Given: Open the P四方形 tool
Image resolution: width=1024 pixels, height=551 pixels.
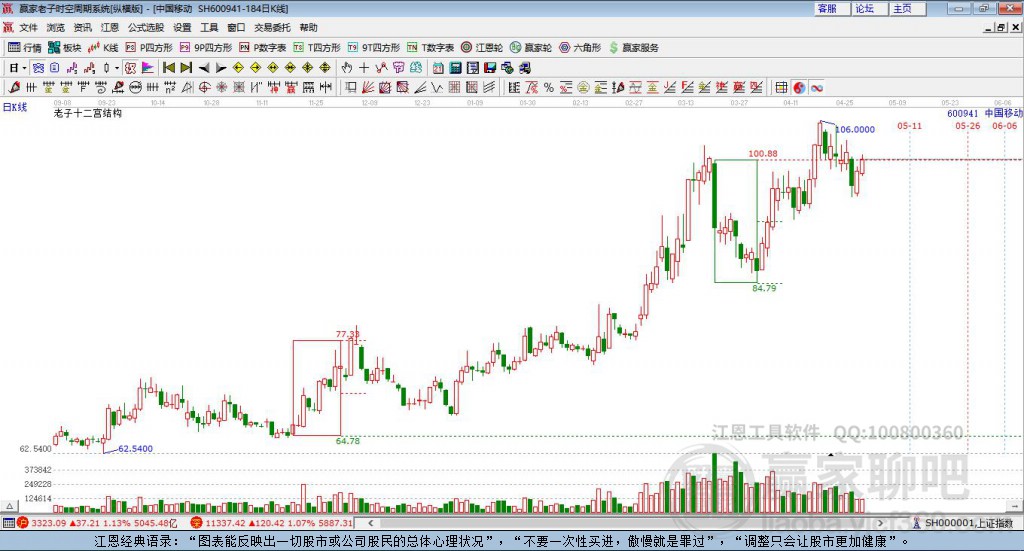Looking at the screenshot, I should [149, 48].
